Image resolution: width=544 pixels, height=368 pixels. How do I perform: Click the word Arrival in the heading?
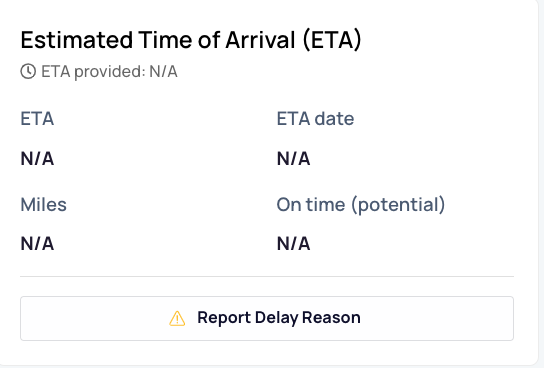pyautogui.click(x=261, y=40)
